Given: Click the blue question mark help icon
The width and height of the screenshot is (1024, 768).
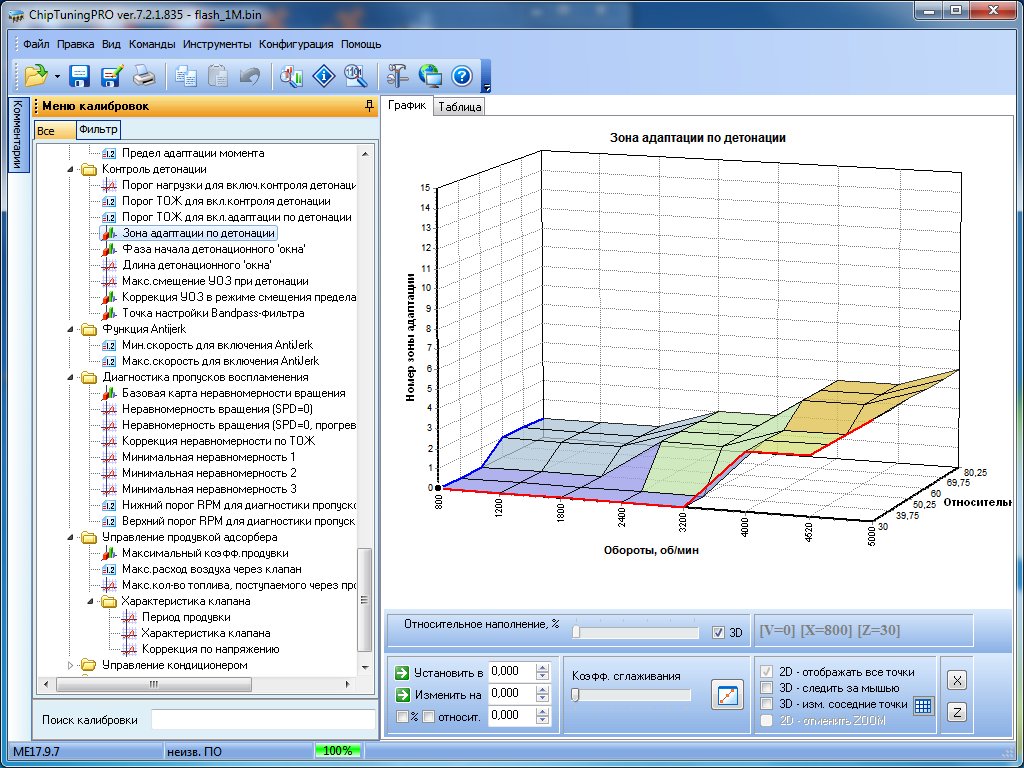Looking at the screenshot, I should 461,75.
